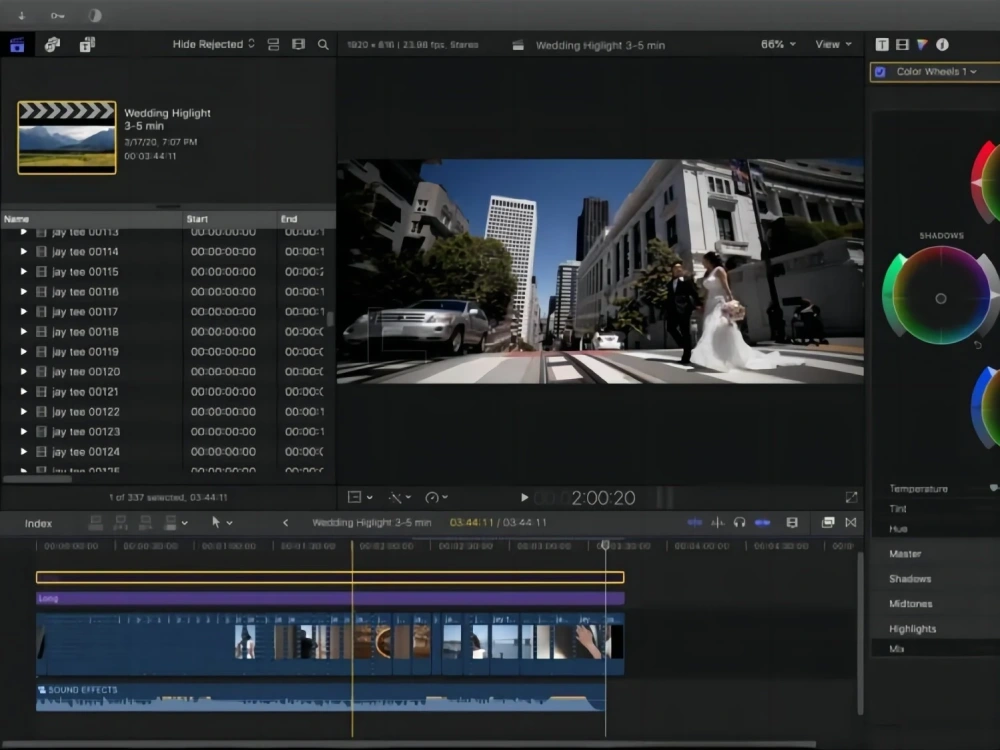Open the keyword editor key icon
1000x750 pixels.
point(57,15)
